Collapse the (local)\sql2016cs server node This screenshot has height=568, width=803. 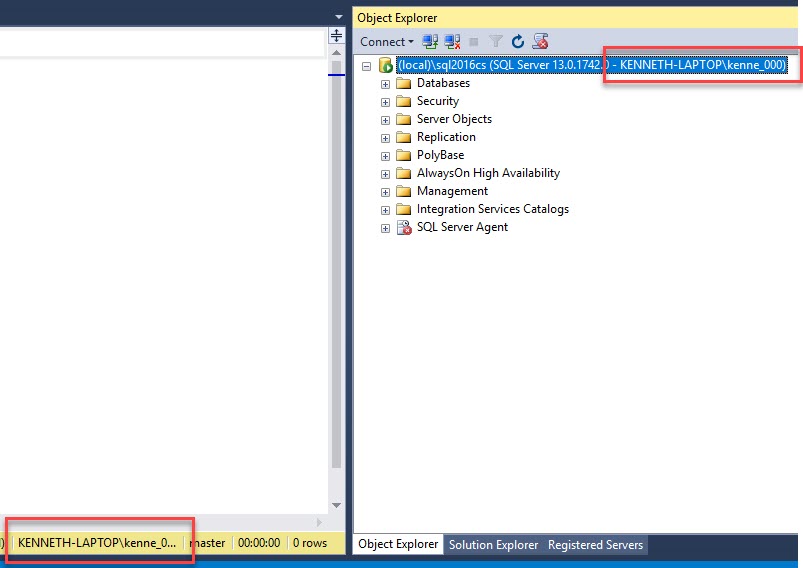point(367,66)
